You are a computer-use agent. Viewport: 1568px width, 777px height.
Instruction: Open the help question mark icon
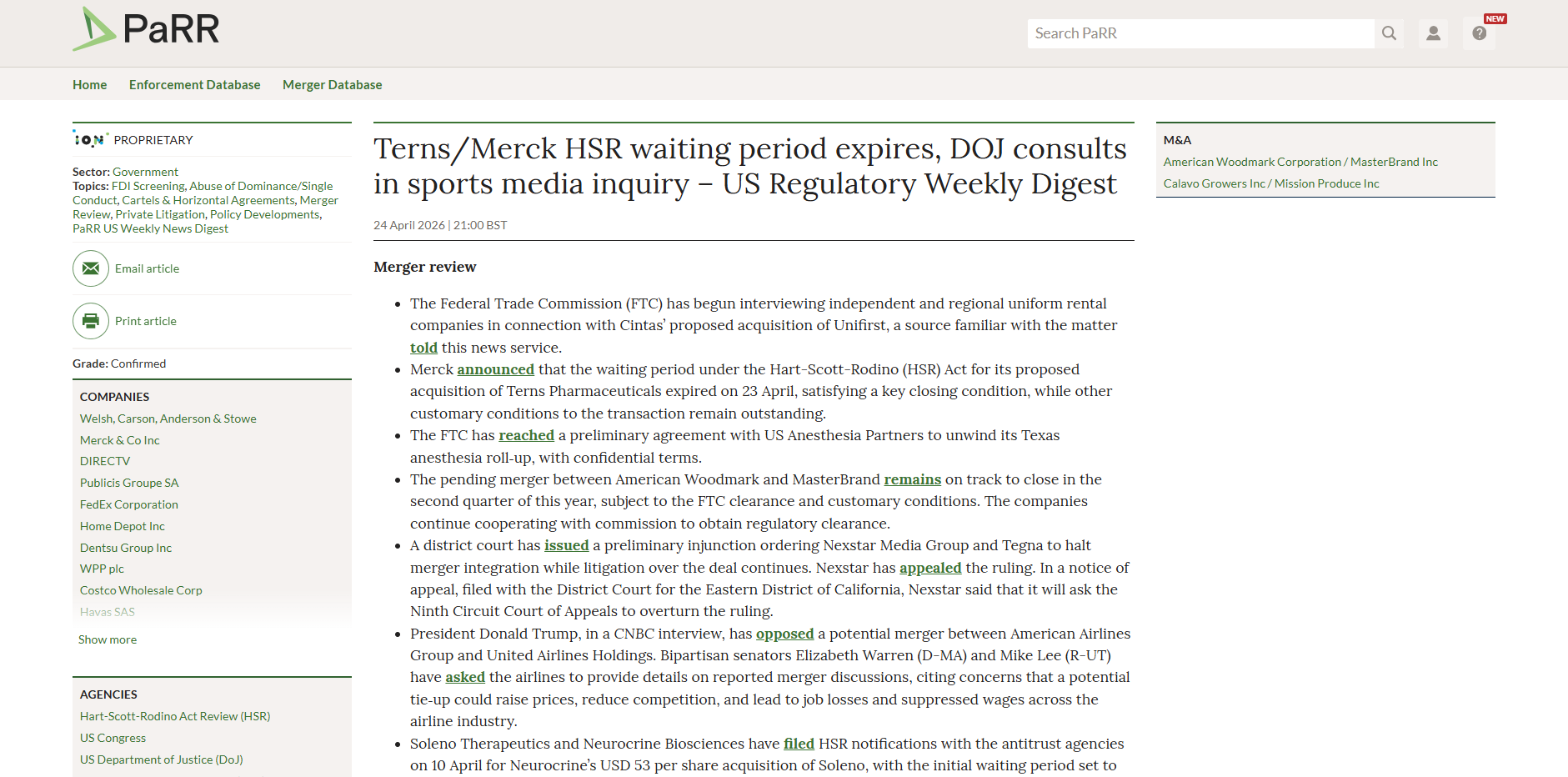pos(1479,33)
